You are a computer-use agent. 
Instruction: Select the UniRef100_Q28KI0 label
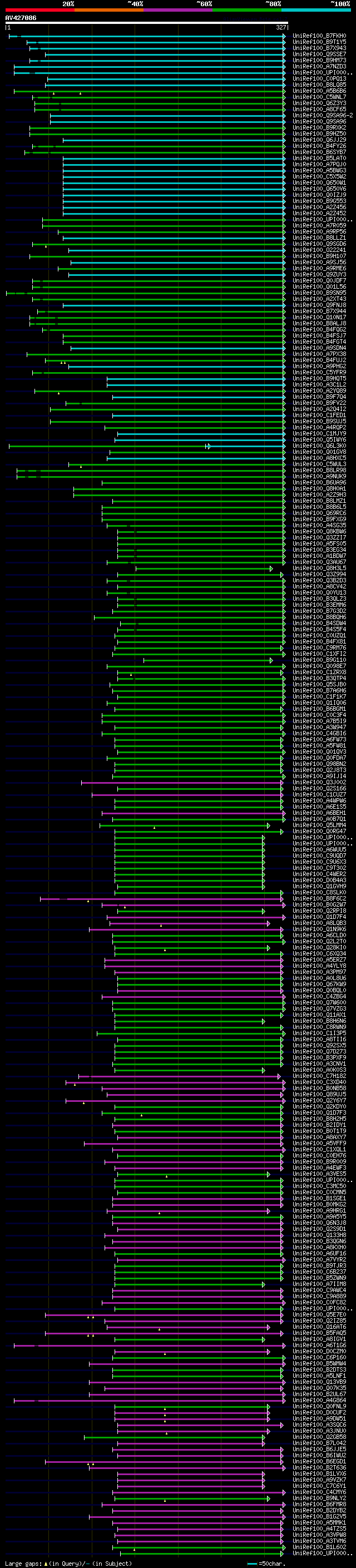point(319,948)
